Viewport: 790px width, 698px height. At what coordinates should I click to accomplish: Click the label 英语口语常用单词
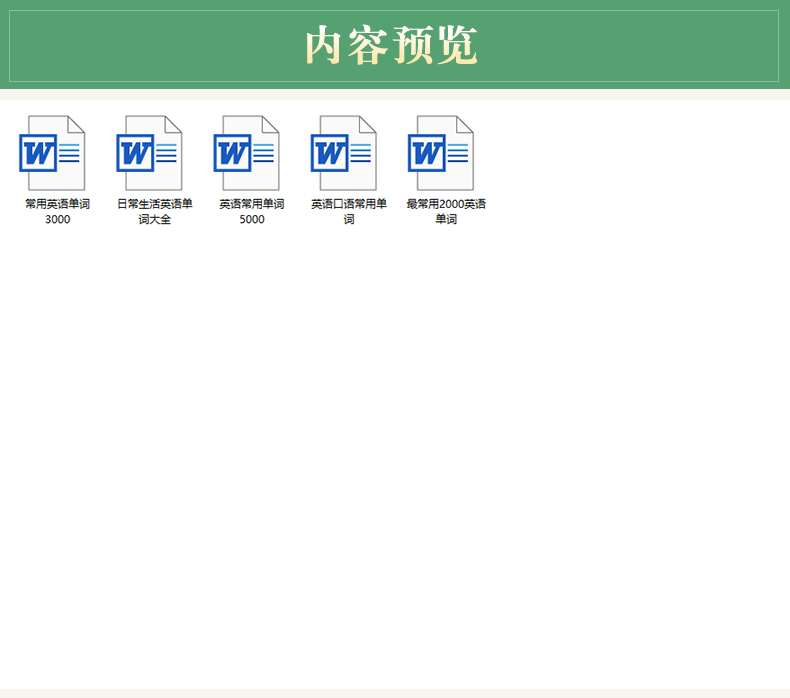pos(349,212)
